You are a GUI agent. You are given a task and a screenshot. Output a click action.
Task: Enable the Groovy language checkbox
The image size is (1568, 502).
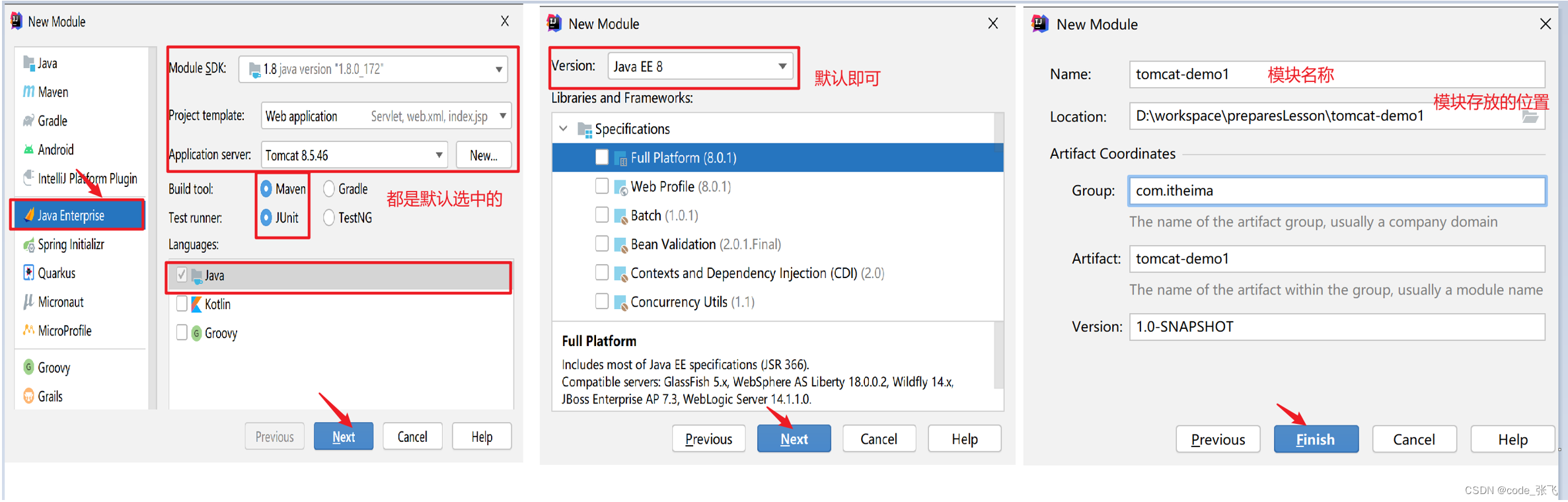182,332
